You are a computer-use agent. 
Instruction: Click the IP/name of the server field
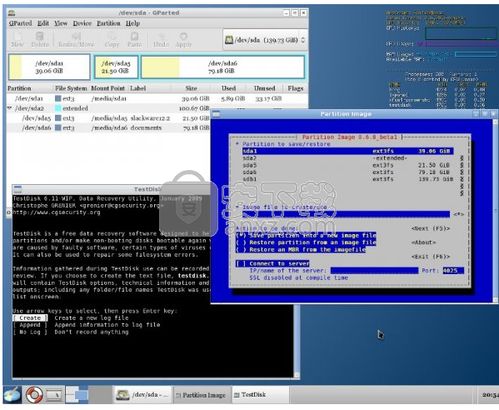click(374, 270)
